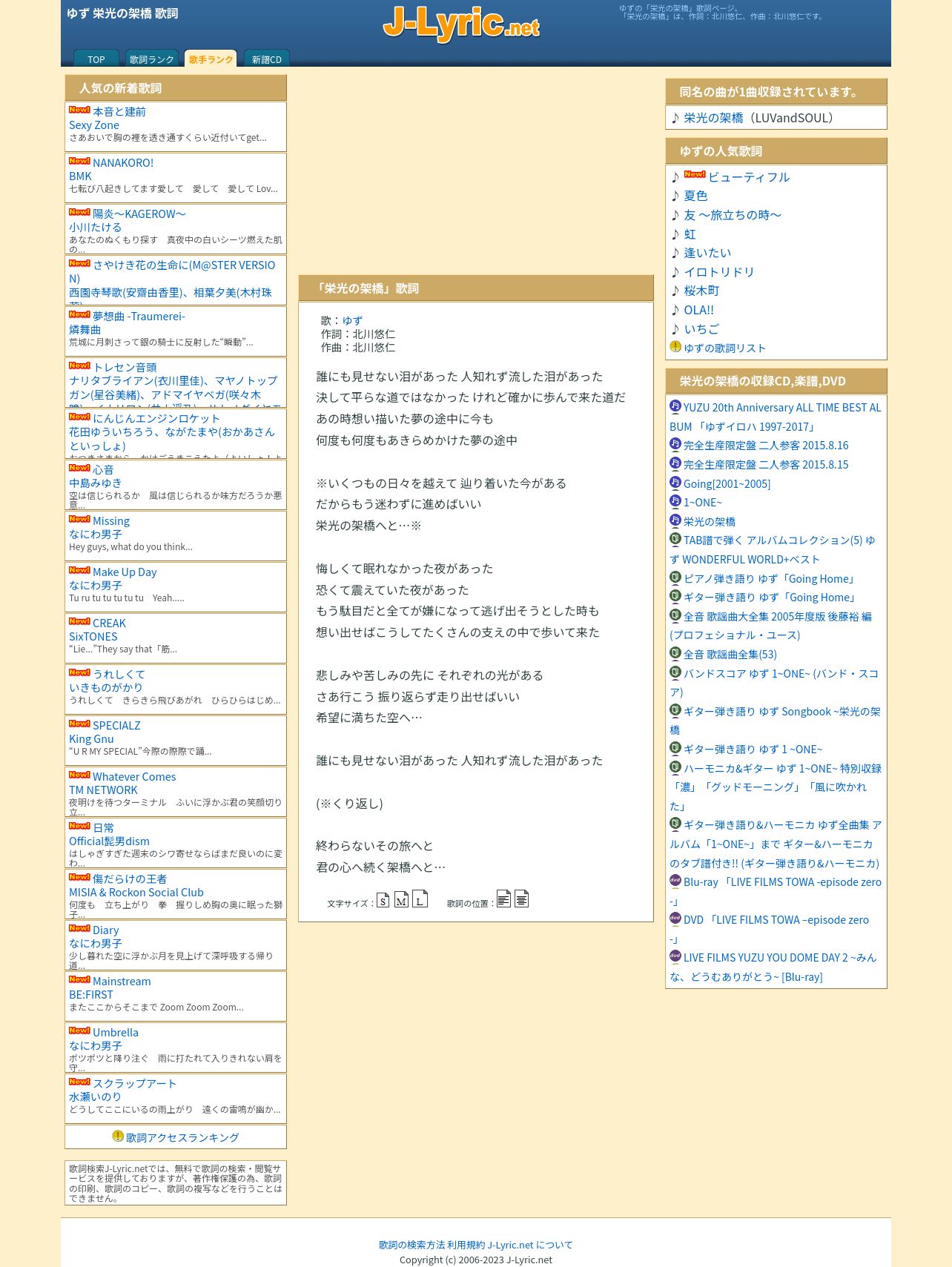The image size is (952, 1267).
Task: Open the TM NETWORK artist link
Action: [103, 790]
